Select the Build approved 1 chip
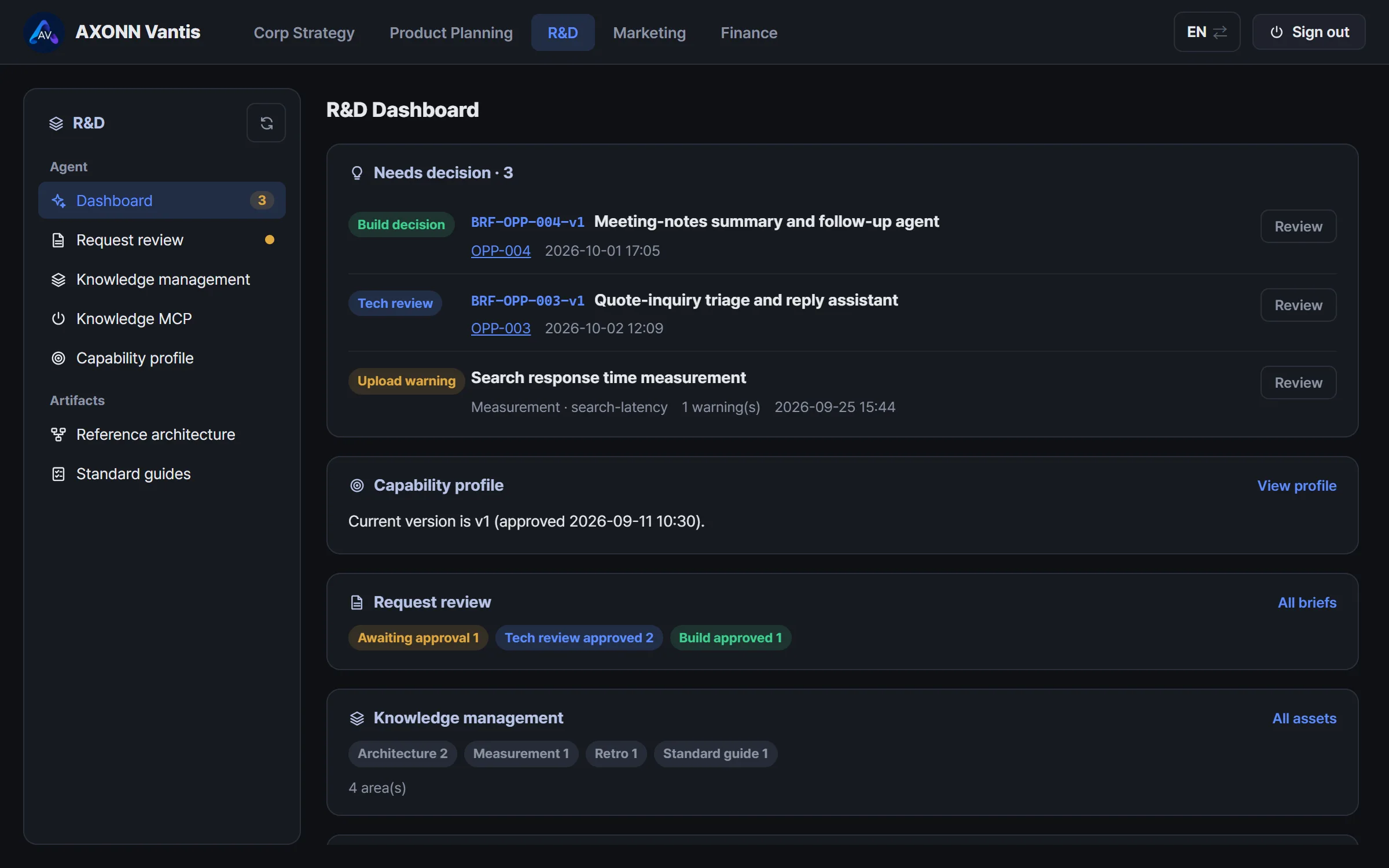1389x868 pixels. (x=730, y=638)
